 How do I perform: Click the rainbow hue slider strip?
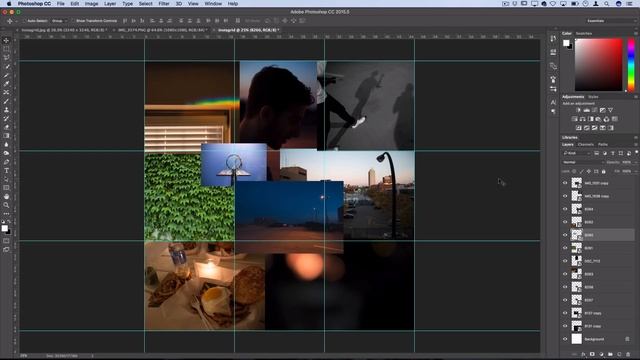[x=631, y=64]
